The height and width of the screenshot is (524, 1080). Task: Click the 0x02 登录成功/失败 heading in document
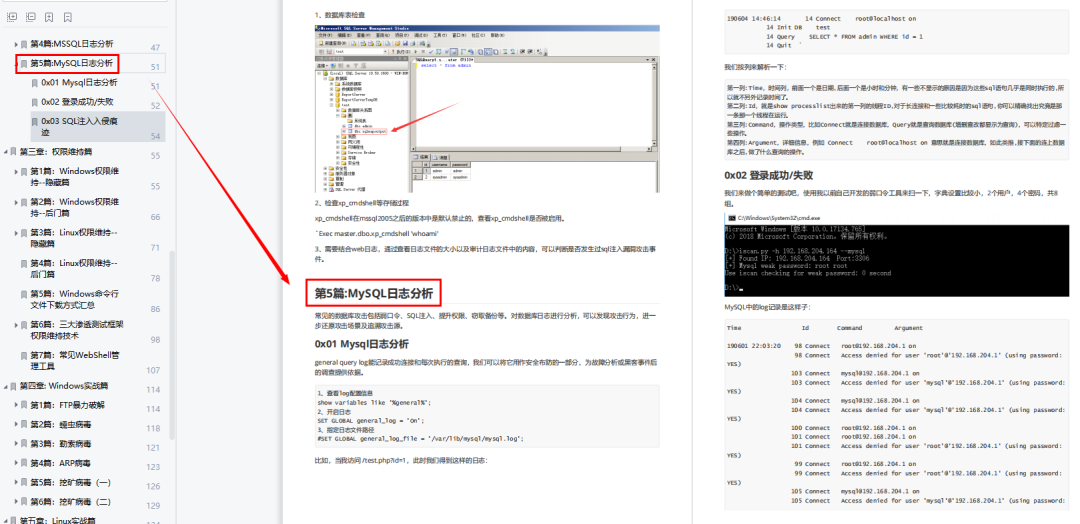[768, 175]
